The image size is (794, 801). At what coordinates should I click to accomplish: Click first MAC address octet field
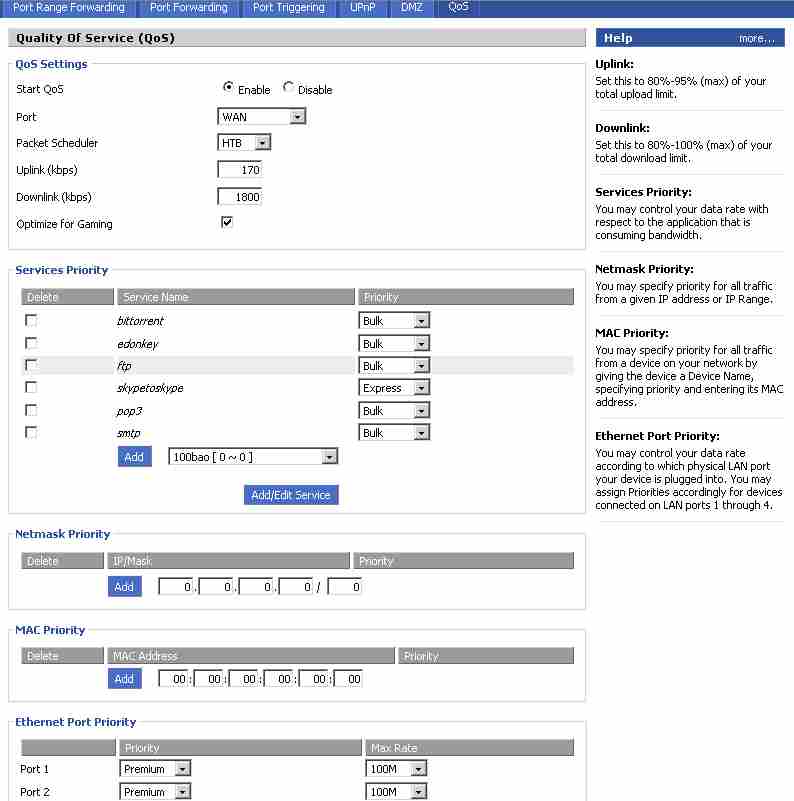coord(173,679)
